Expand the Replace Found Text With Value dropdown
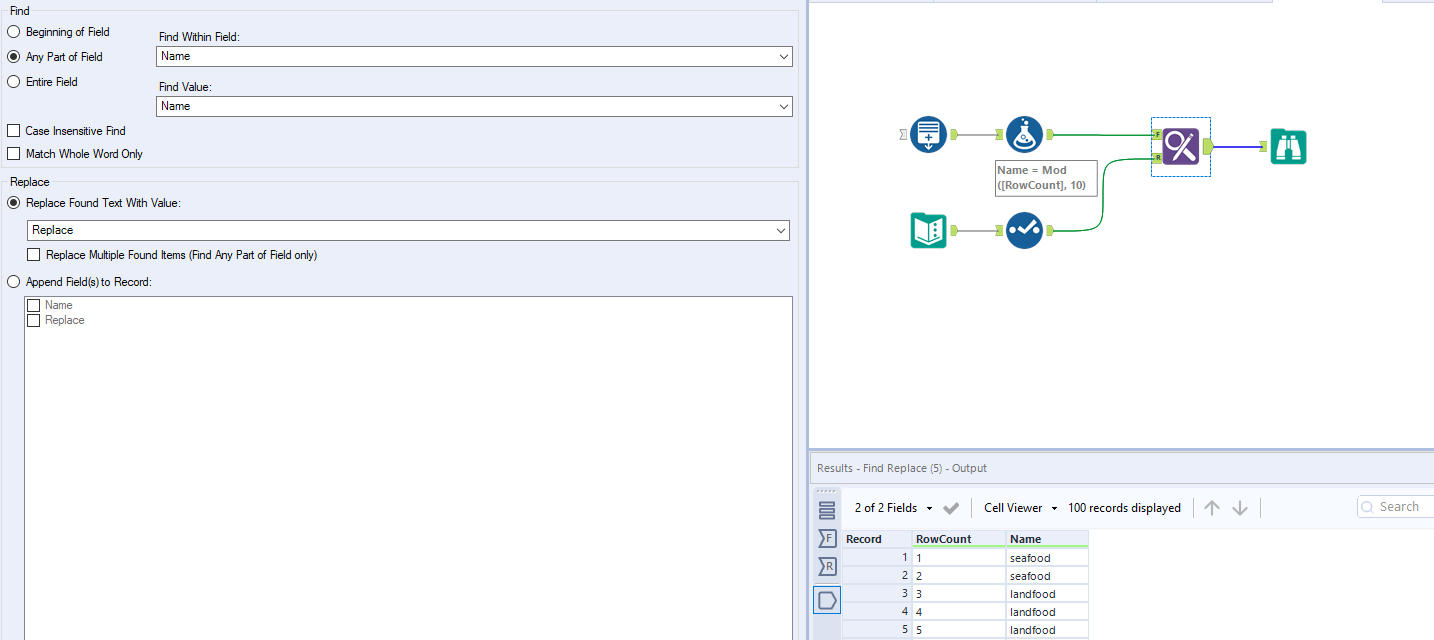This screenshot has width=1434, height=640. [781, 230]
